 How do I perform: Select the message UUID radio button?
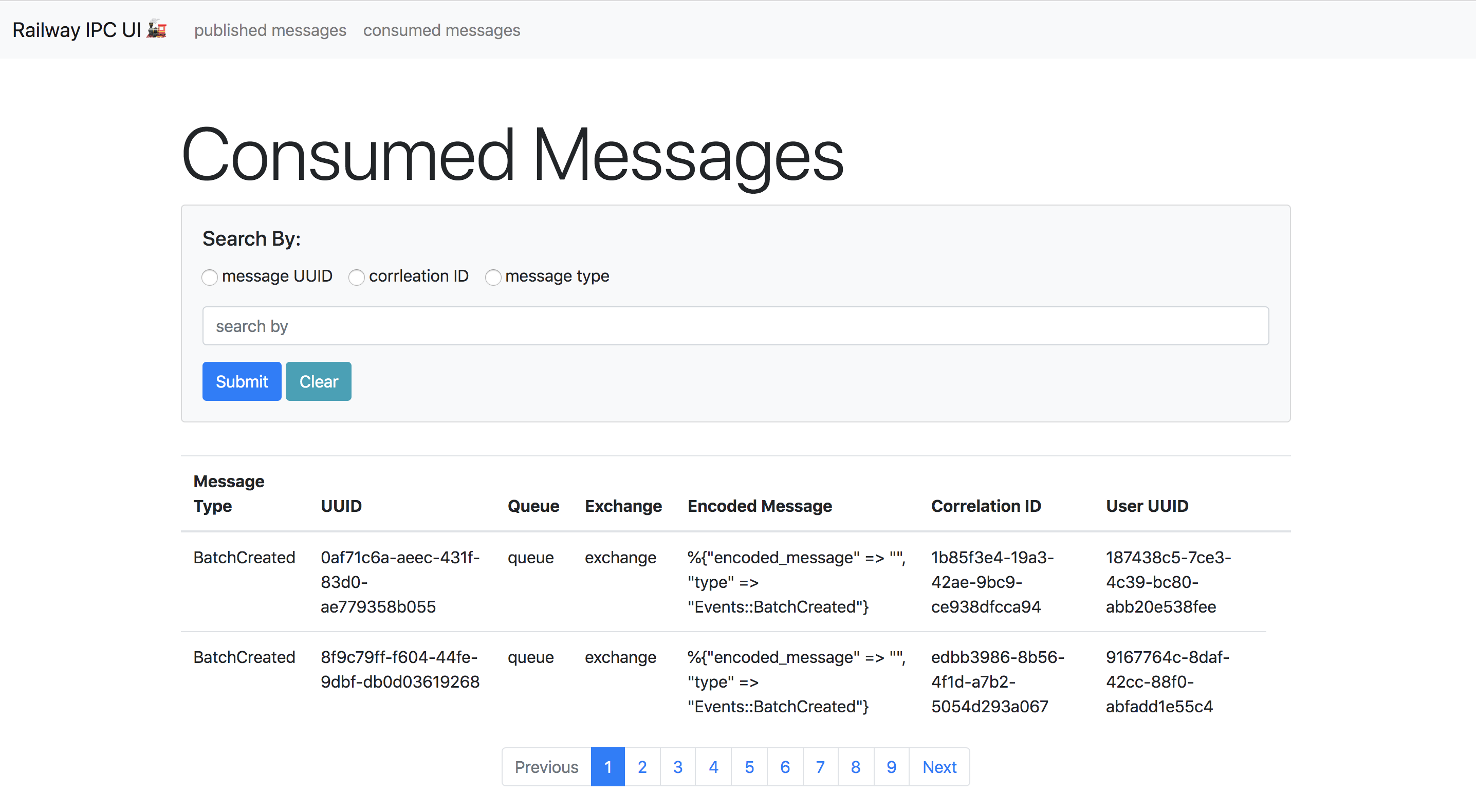(210, 278)
